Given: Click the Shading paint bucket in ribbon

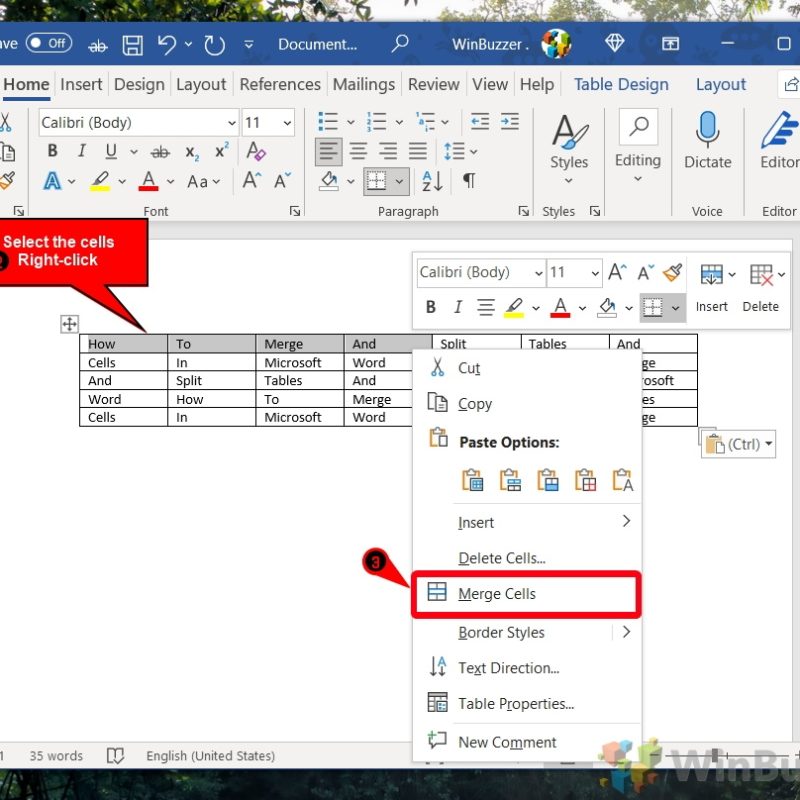Looking at the screenshot, I should [329, 181].
